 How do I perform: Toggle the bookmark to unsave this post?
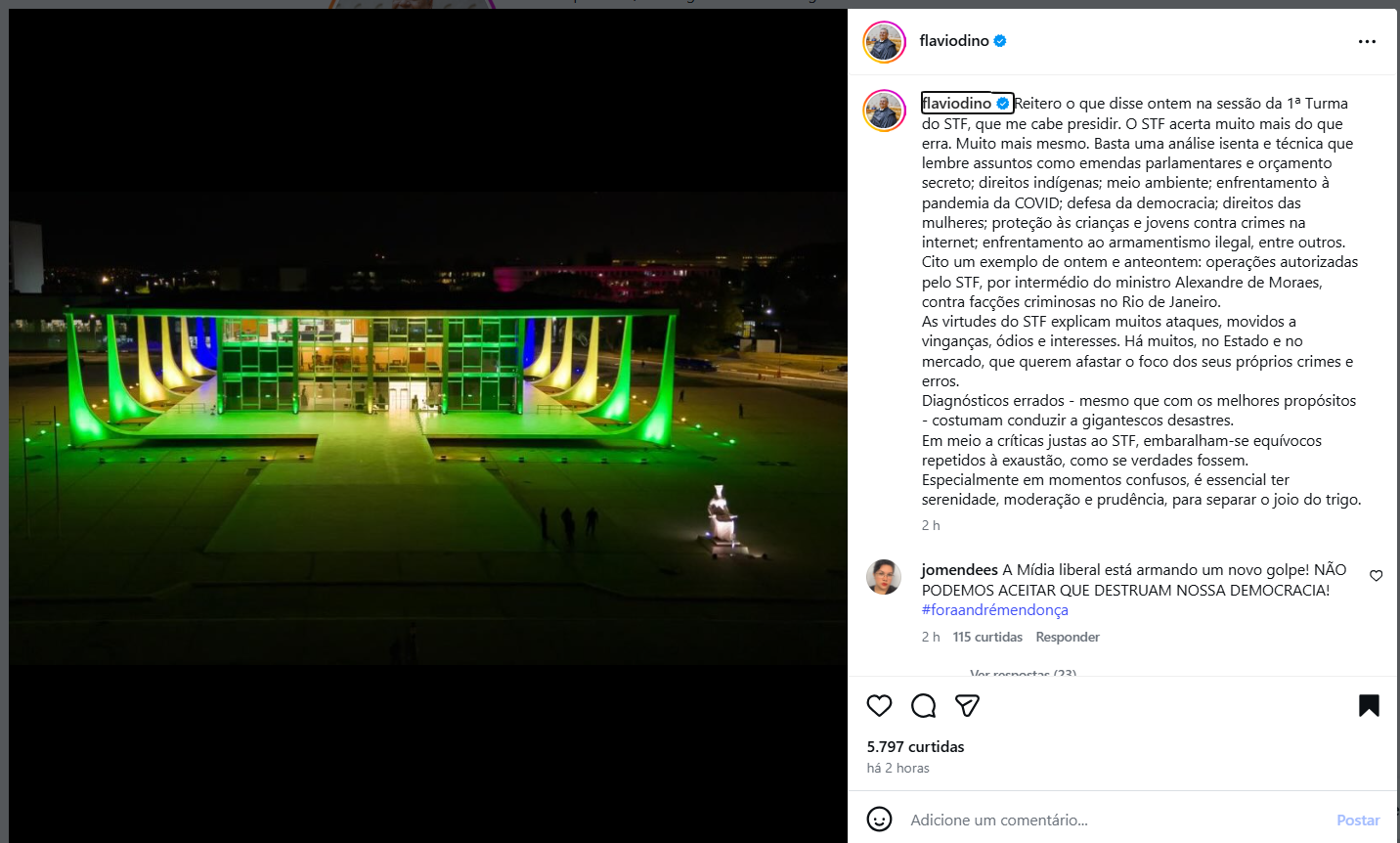[x=1369, y=705]
